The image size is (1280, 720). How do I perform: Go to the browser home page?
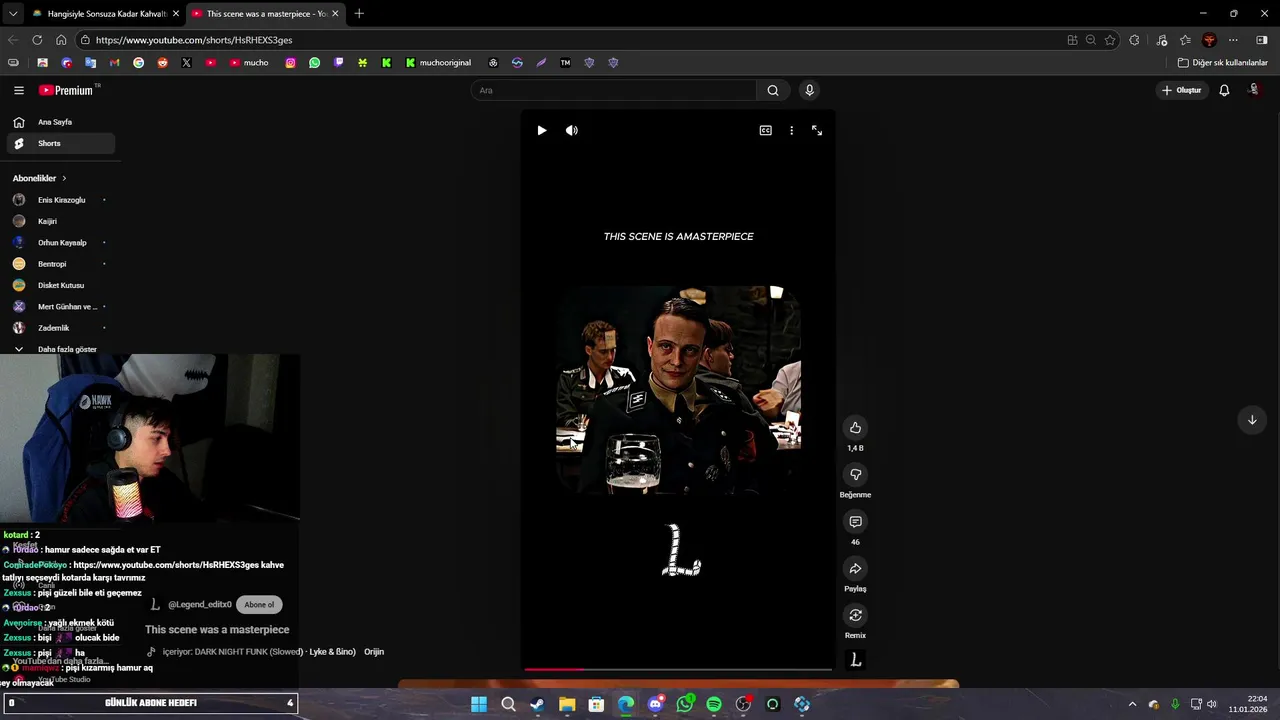click(61, 40)
